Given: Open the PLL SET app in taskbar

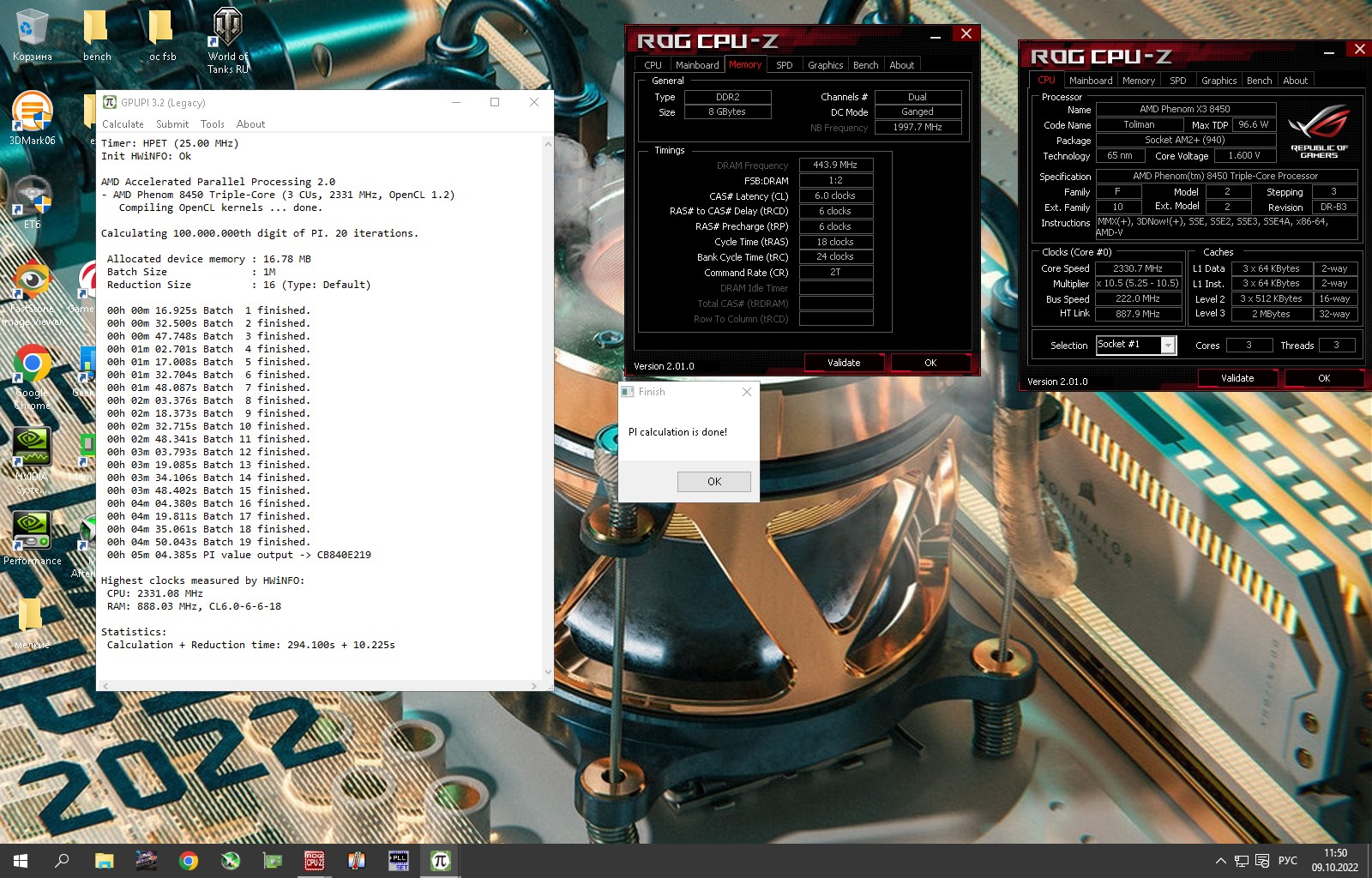Looking at the screenshot, I should pos(398,861).
